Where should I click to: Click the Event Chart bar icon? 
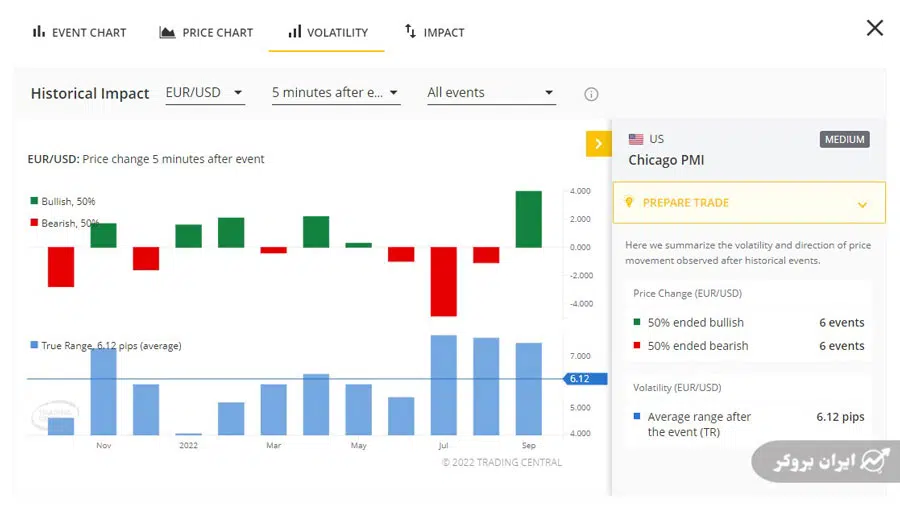[x=39, y=32]
